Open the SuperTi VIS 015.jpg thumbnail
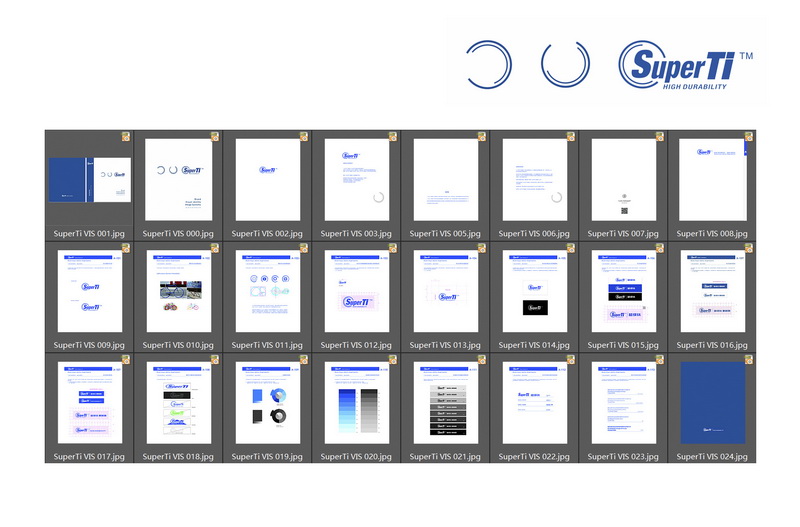 point(624,291)
